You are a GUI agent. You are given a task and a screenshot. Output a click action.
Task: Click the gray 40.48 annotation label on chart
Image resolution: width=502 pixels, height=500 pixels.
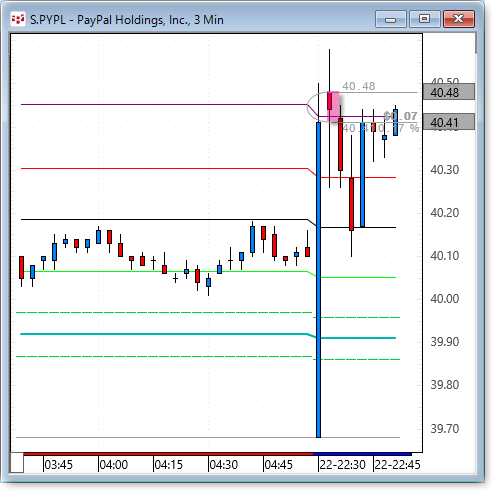[359, 86]
